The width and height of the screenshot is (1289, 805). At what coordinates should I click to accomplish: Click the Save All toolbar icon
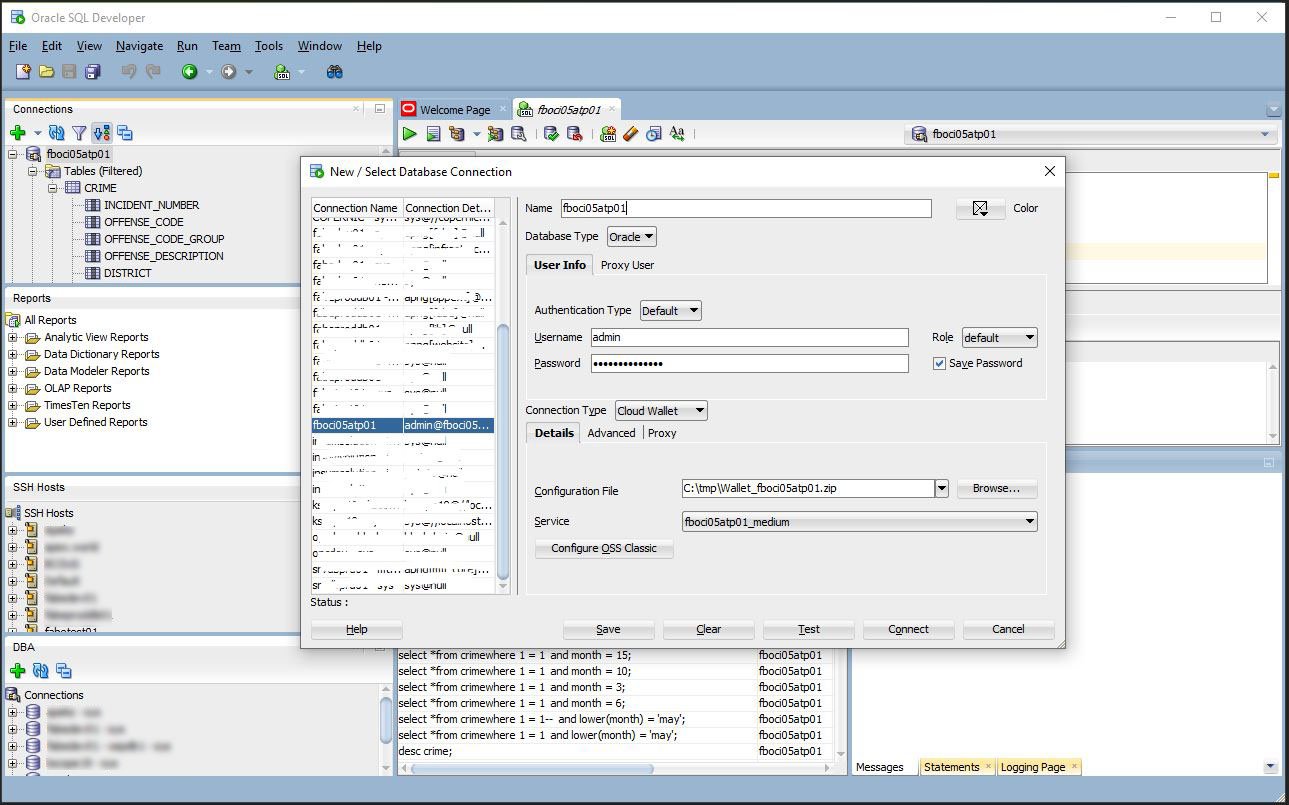(x=93, y=72)
